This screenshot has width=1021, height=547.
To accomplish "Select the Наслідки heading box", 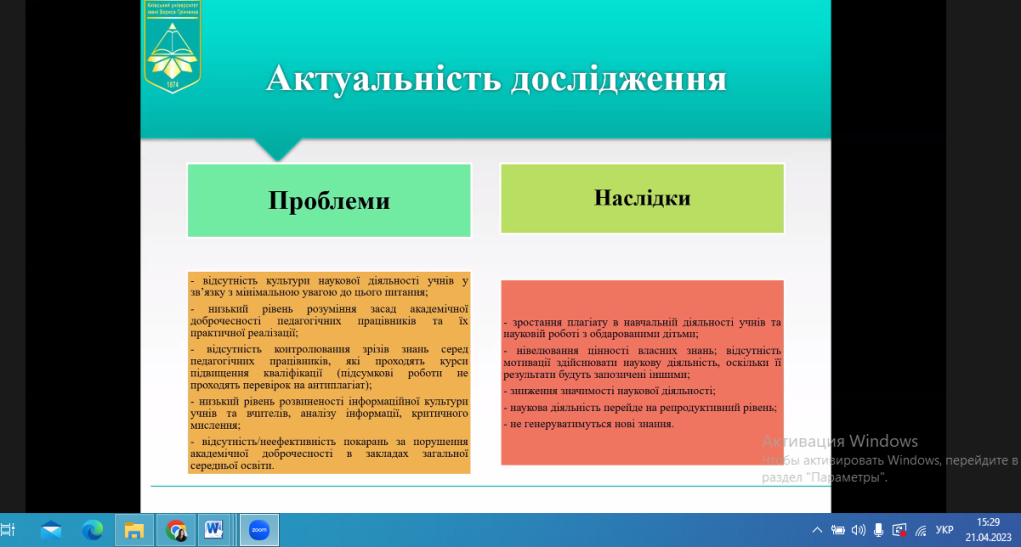I will [642, 198].
